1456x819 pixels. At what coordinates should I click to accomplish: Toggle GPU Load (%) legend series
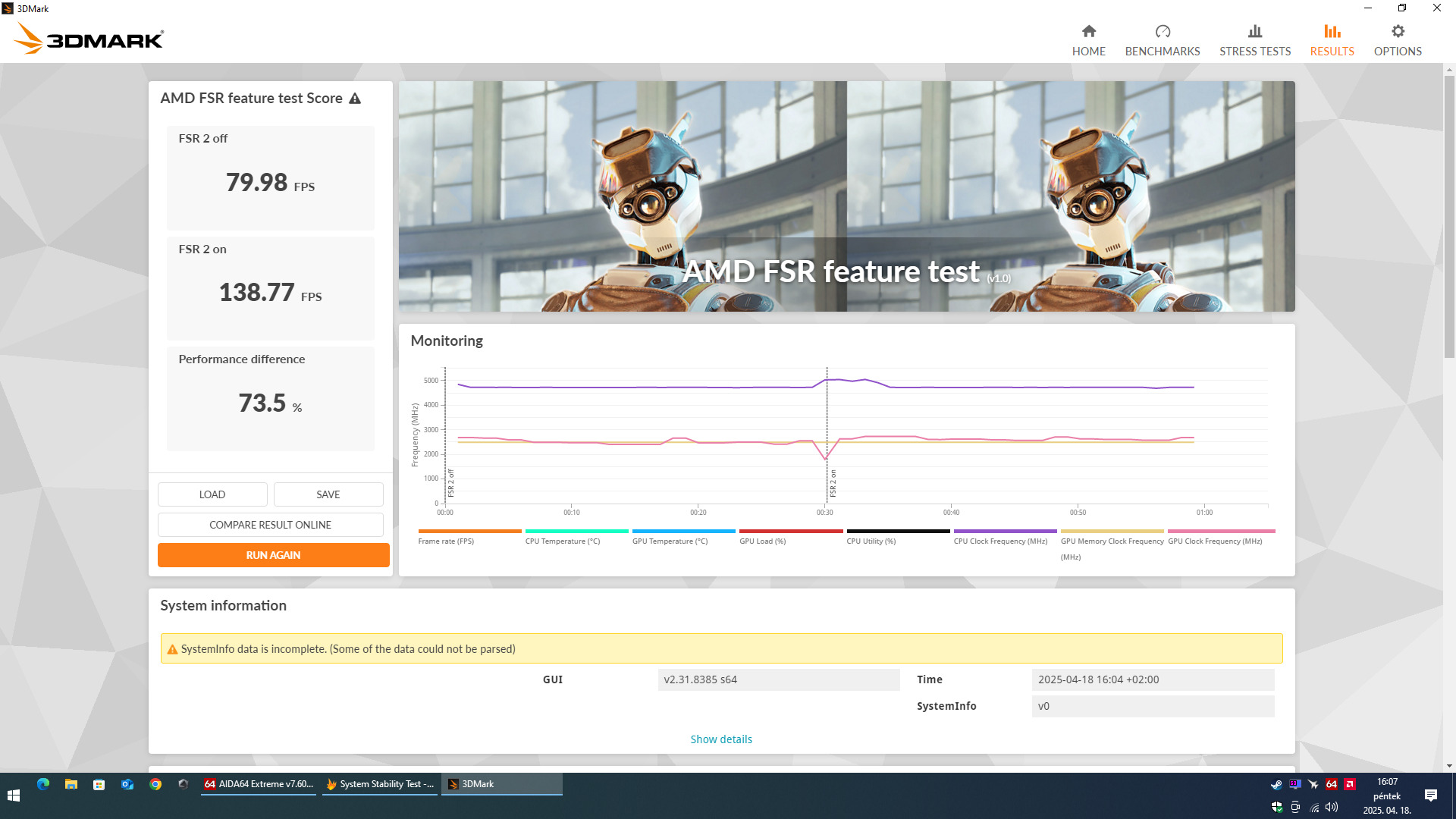762,541
